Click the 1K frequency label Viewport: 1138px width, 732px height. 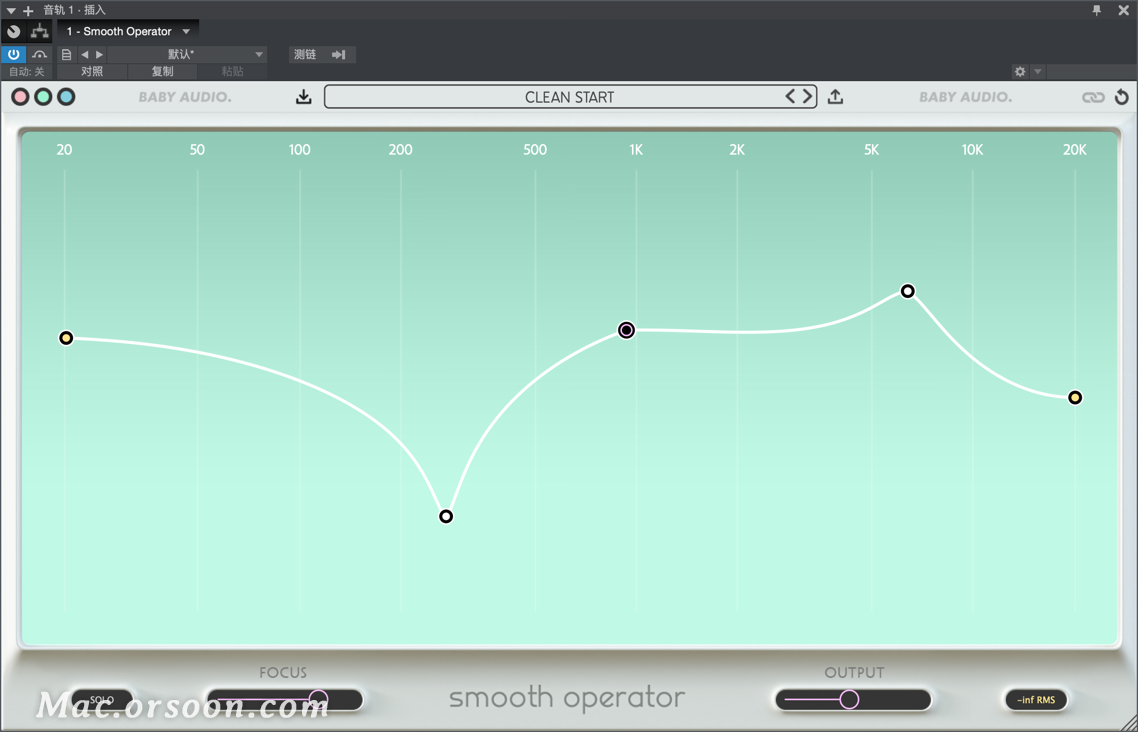coord(636,149)
